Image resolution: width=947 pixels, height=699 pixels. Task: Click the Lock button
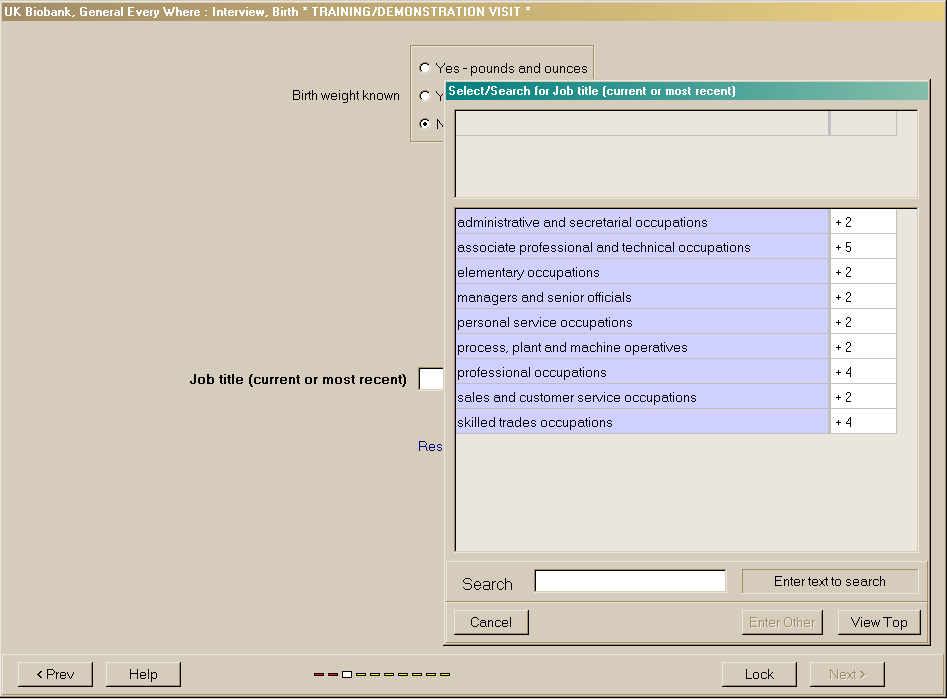[x=759, y=674]
